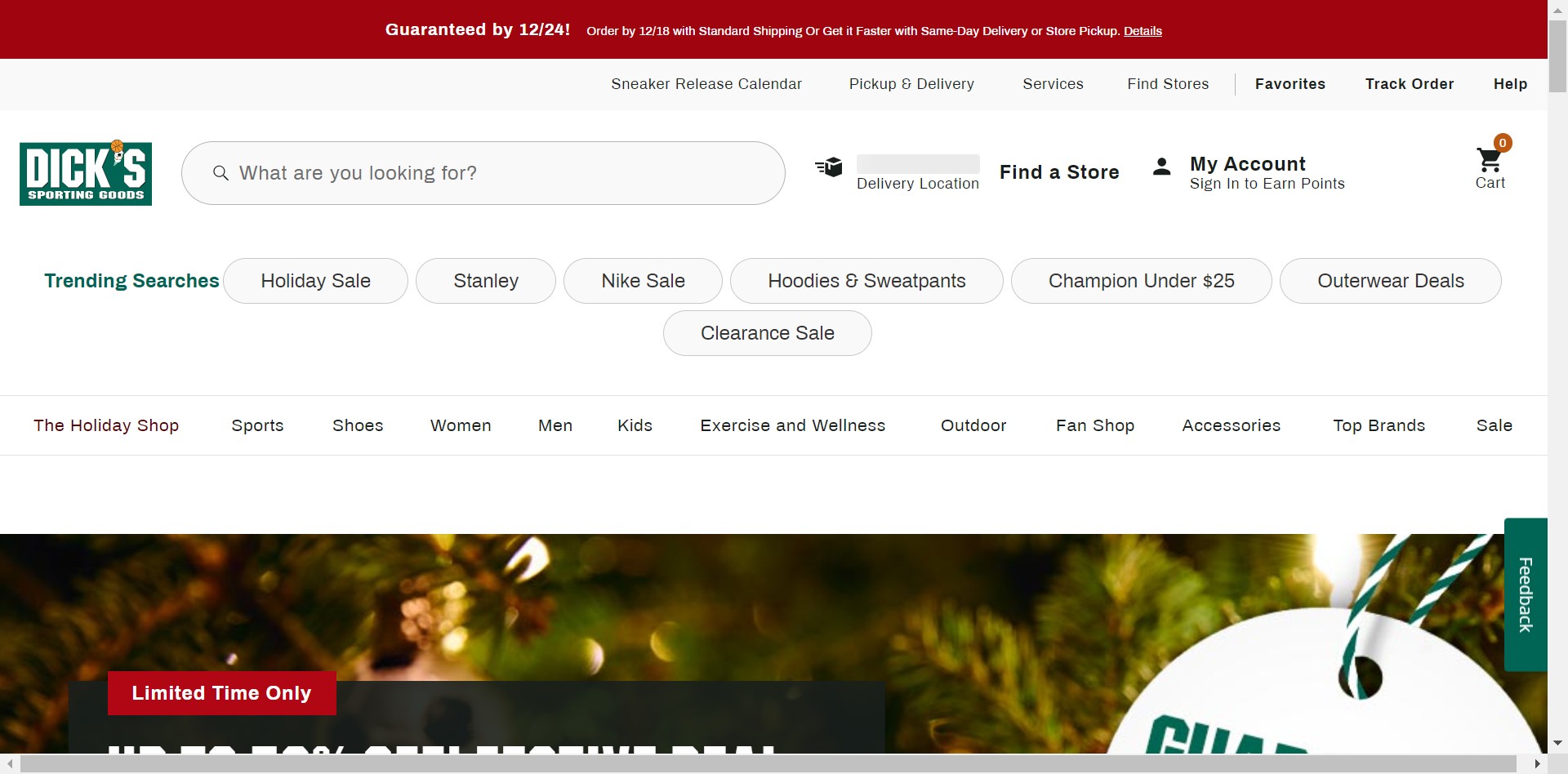Open the Details shipping link

[1143, 31]
